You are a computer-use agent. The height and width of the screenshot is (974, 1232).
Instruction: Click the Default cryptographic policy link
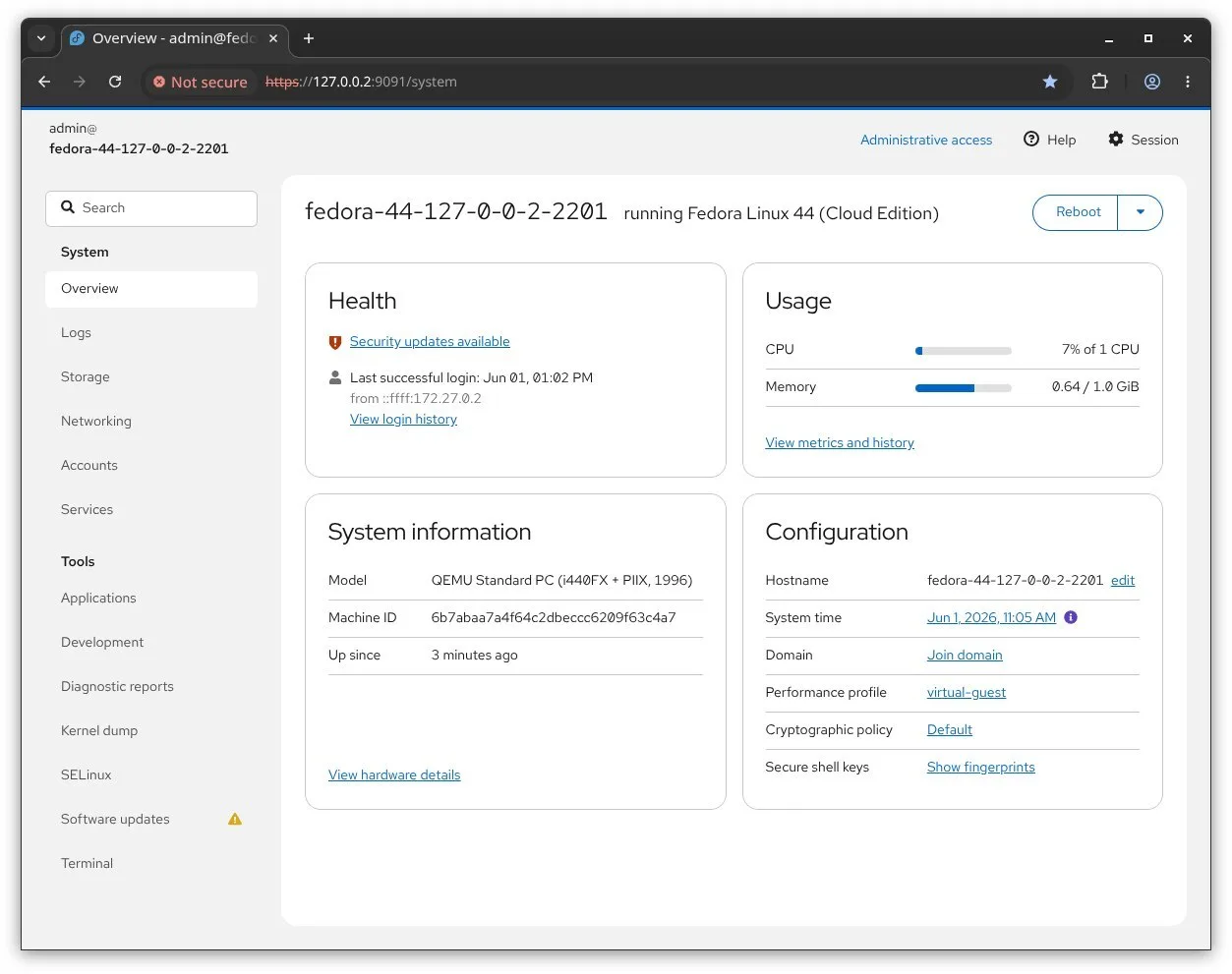(950, 730)
